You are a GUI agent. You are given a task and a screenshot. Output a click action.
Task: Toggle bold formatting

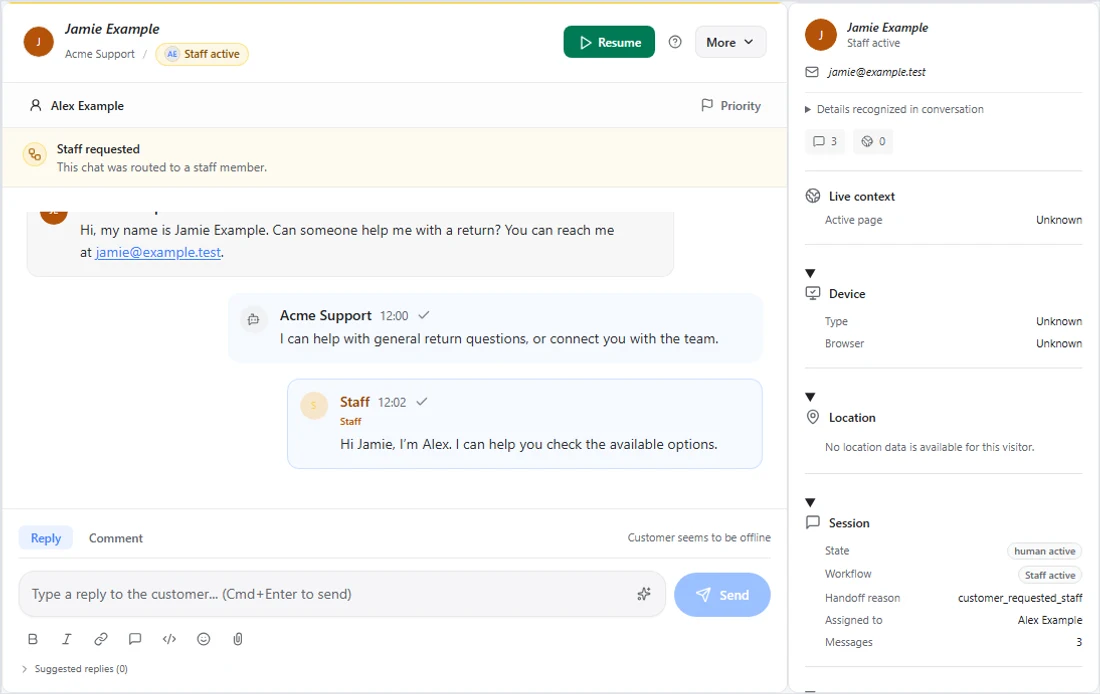[33, 639]
